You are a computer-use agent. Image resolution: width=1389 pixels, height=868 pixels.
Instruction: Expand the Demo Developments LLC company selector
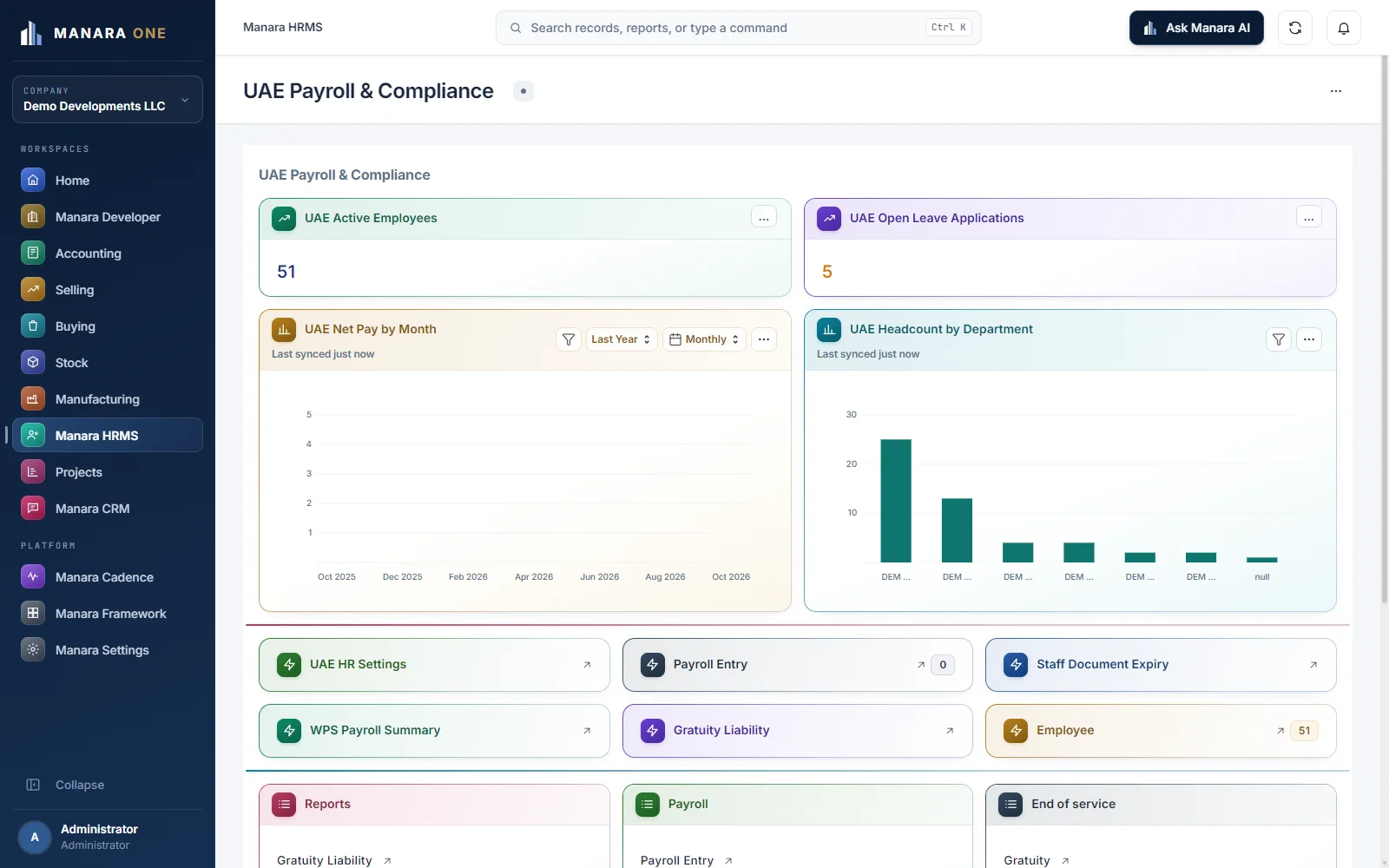click(x=108, y=99)
